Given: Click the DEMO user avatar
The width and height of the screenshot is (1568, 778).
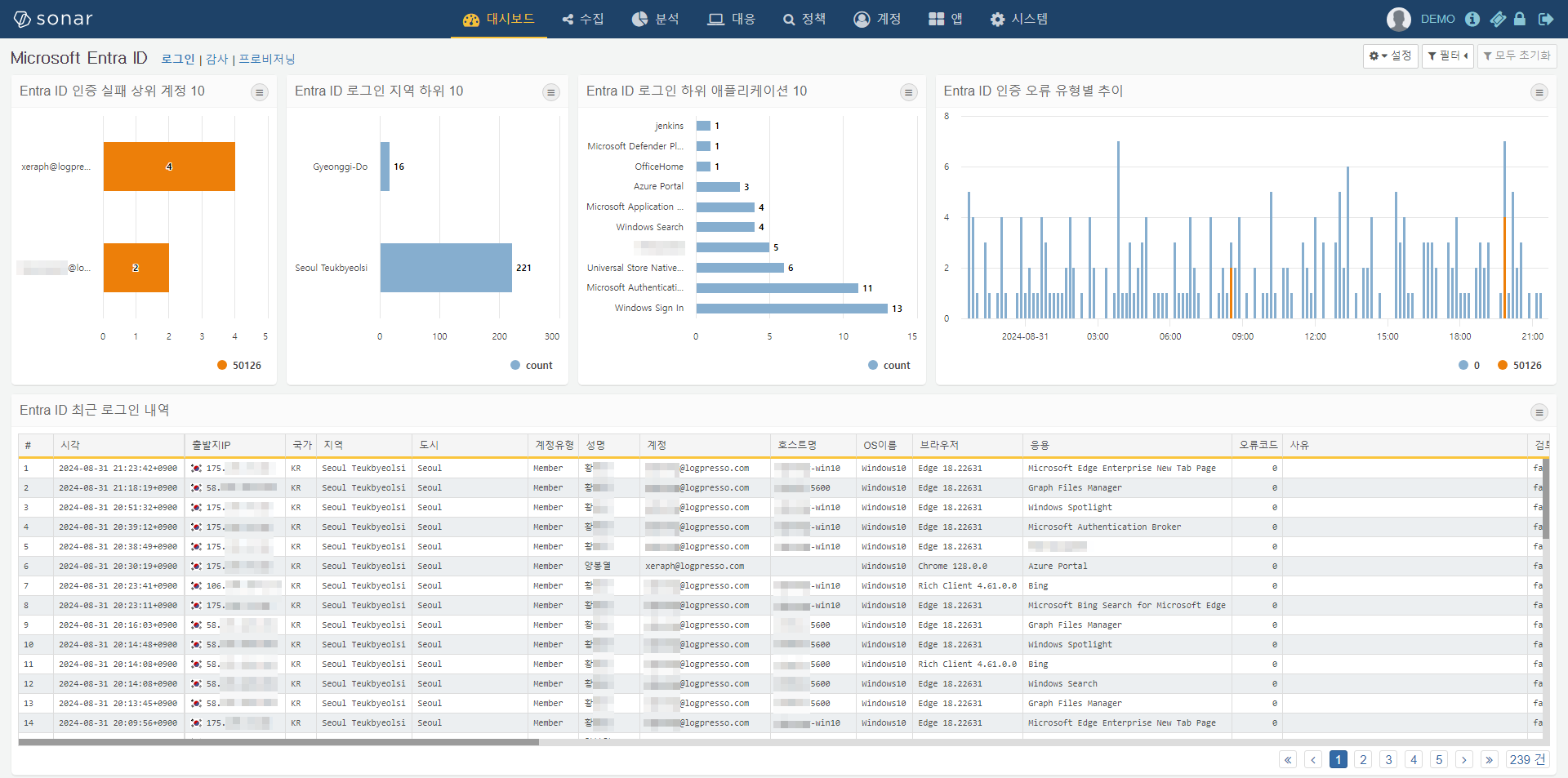Looking at the screenshot, I should pos(1399,19).
